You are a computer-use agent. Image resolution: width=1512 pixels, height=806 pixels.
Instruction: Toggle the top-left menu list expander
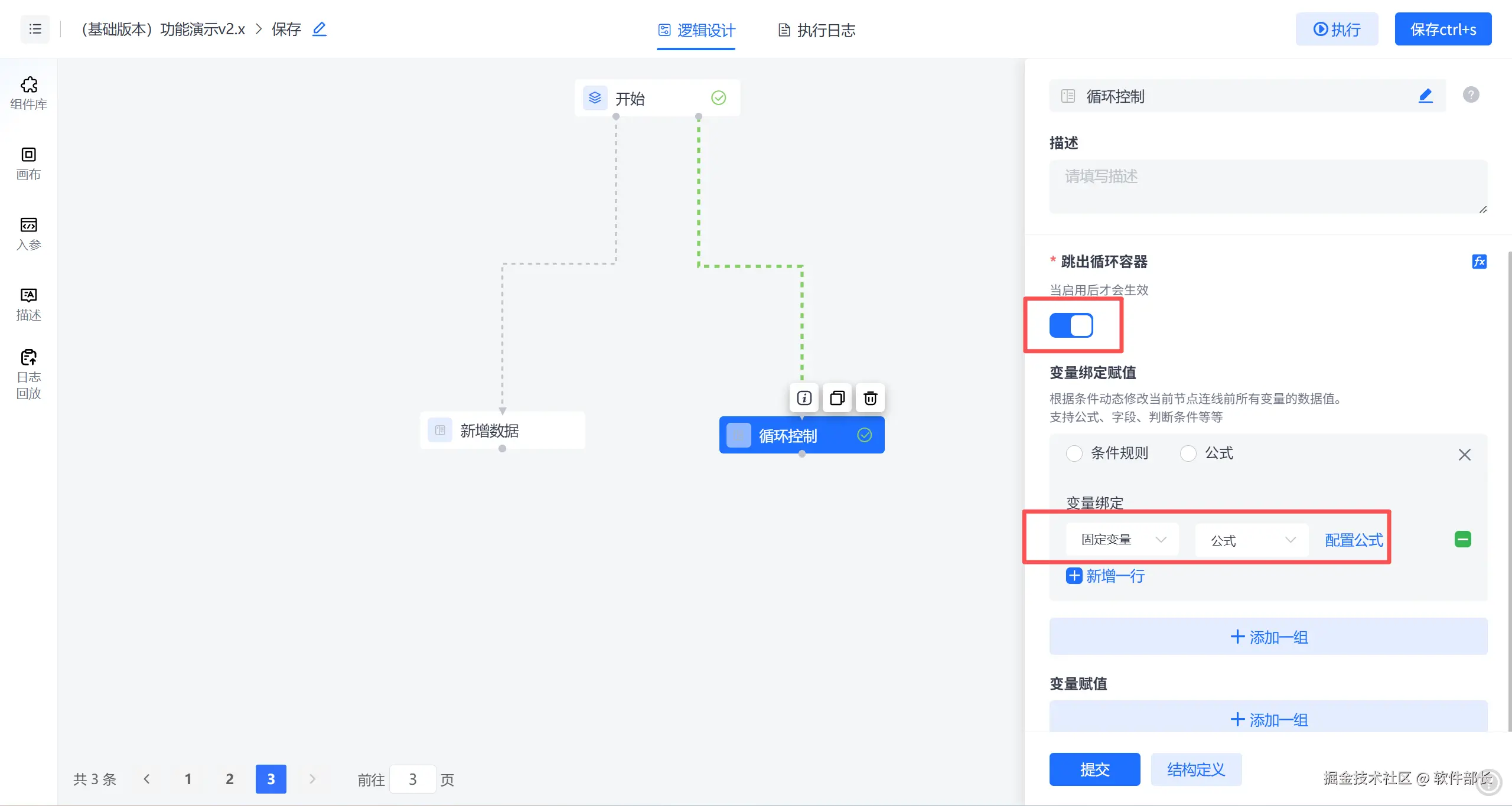(35, 29)
